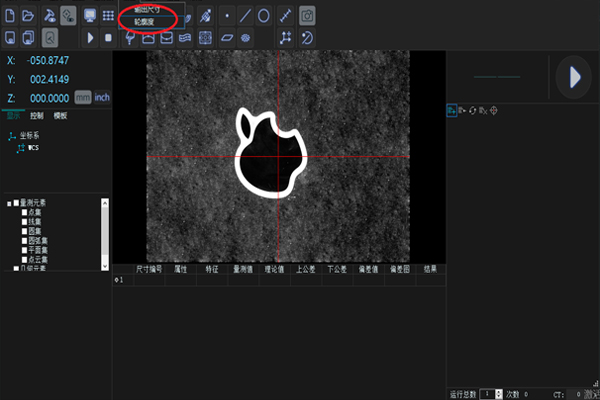Switch units to inch
Screen dimensions: 600x400
point(102,98)
